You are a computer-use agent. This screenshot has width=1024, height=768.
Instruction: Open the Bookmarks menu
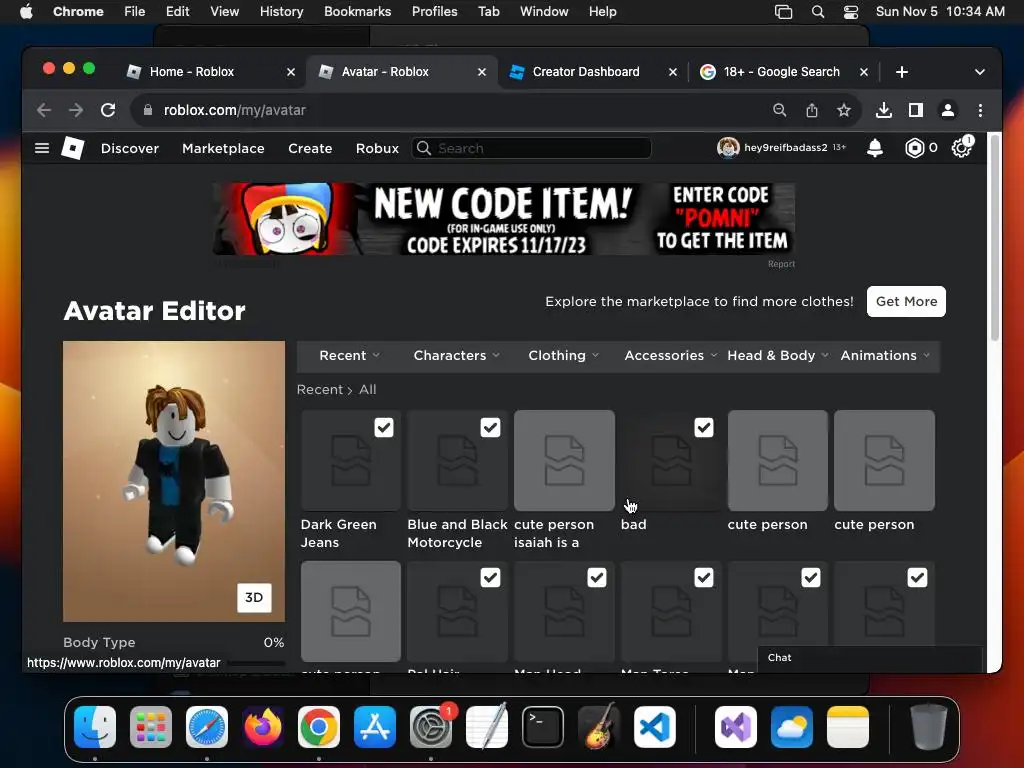pyautogui.click(x=357, y=12)
